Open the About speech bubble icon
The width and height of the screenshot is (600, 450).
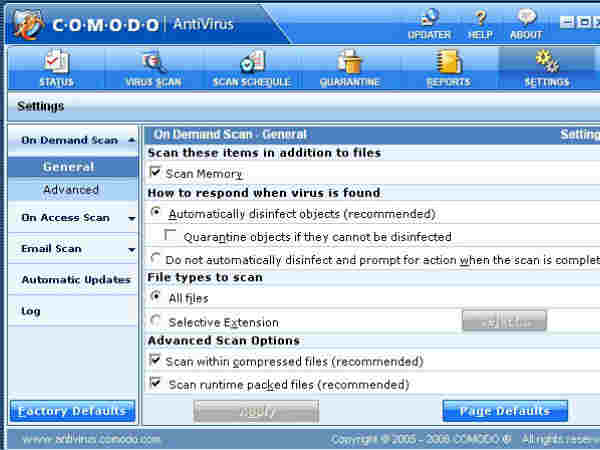click(527, 17)
